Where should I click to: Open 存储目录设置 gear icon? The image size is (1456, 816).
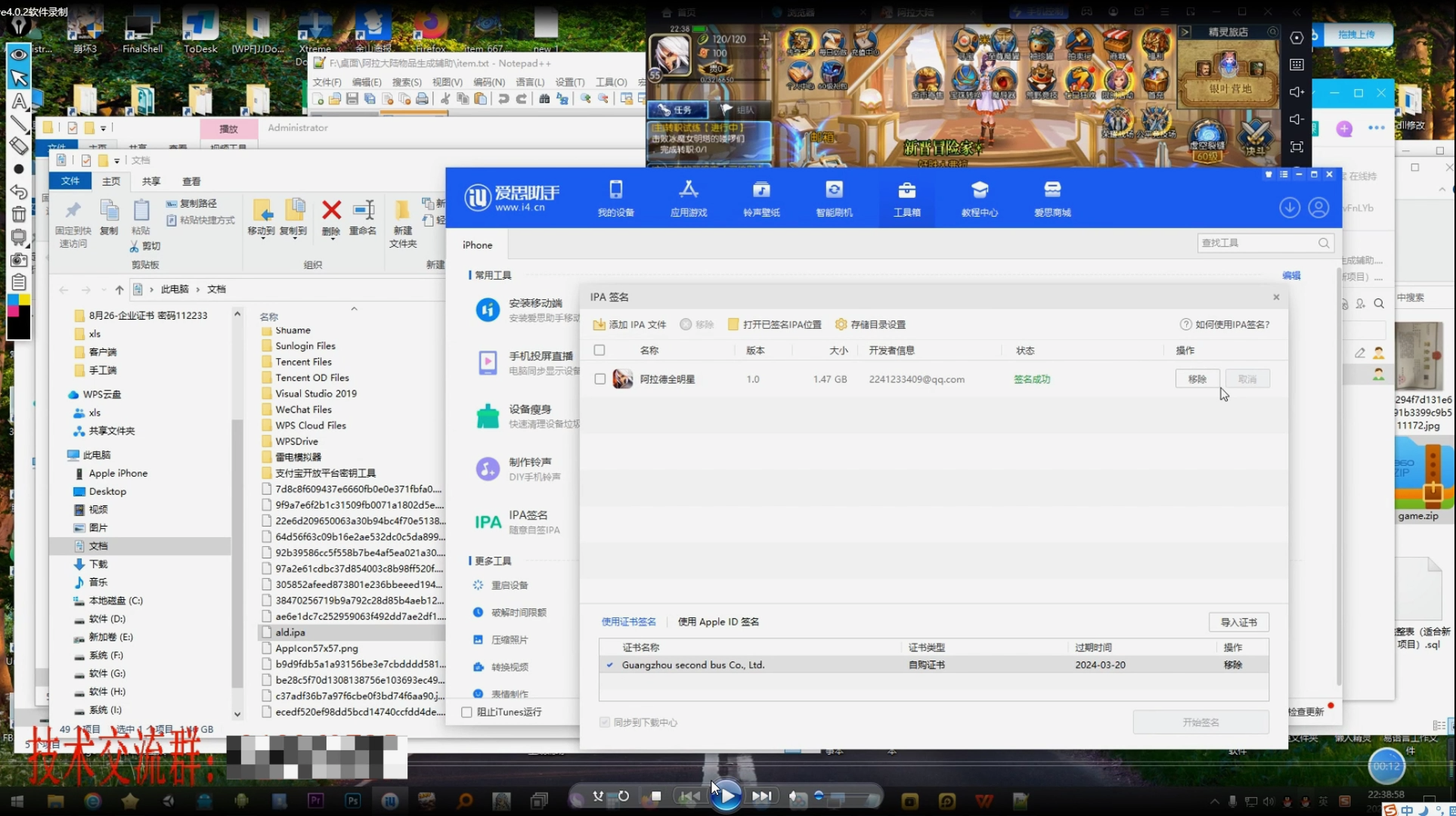tap(841, 325)
